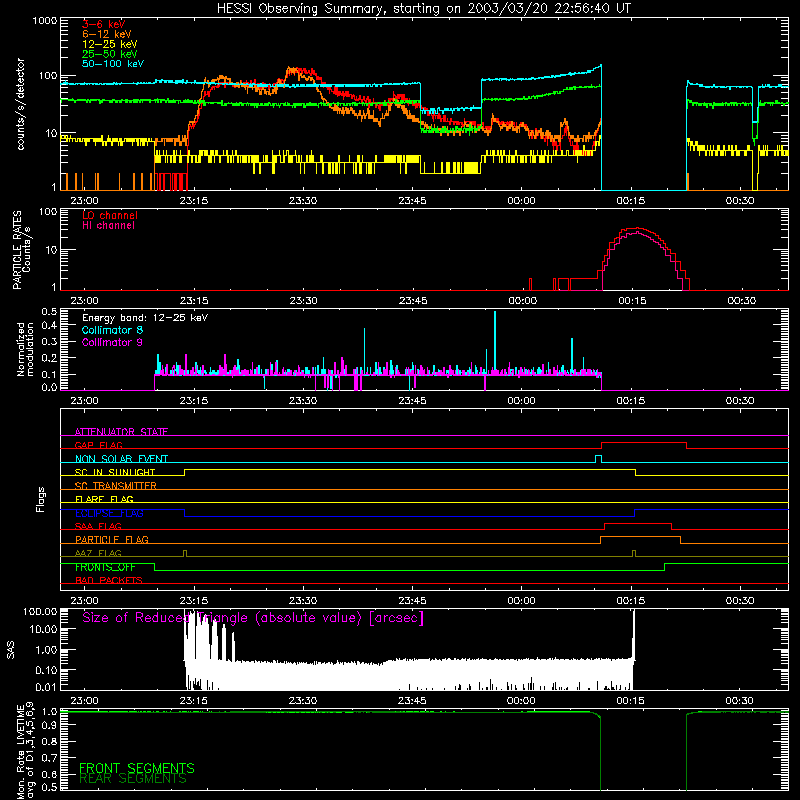Viewport: 800px width, 800px height.
Task: Click the 100.00 y-axis label on the SAS plot
Action: point(40,611)
